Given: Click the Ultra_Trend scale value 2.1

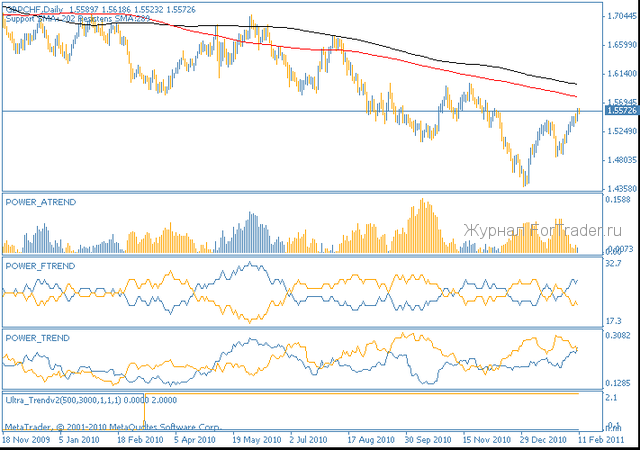Looking at the screenshot, I should [611, 397].
